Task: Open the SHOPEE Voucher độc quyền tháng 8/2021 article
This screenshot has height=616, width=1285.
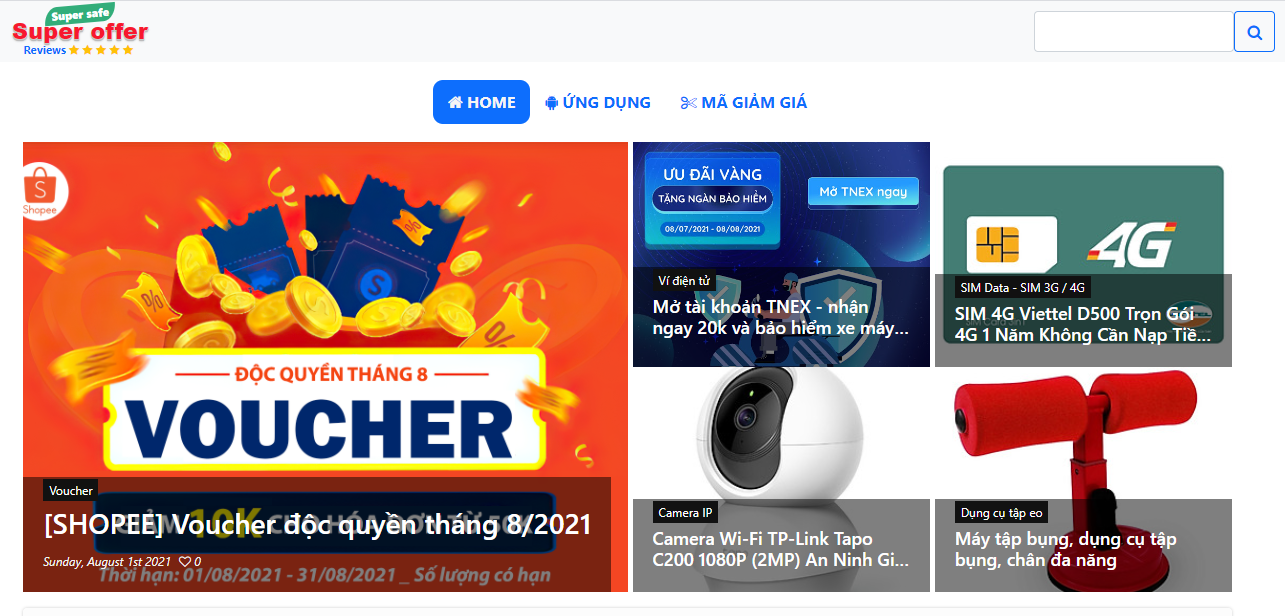Action: coord(318,525)
